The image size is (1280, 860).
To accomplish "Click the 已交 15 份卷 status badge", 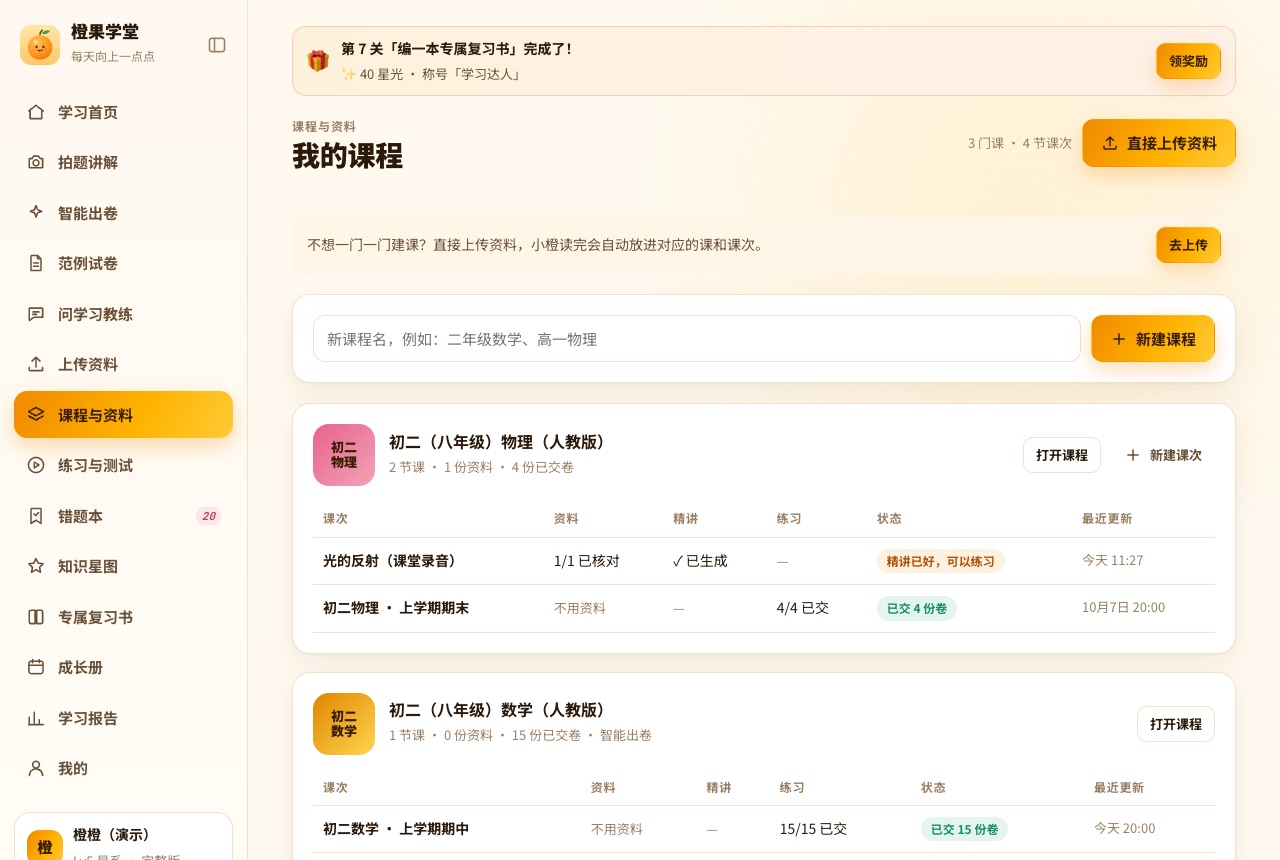I will point(964,829).
